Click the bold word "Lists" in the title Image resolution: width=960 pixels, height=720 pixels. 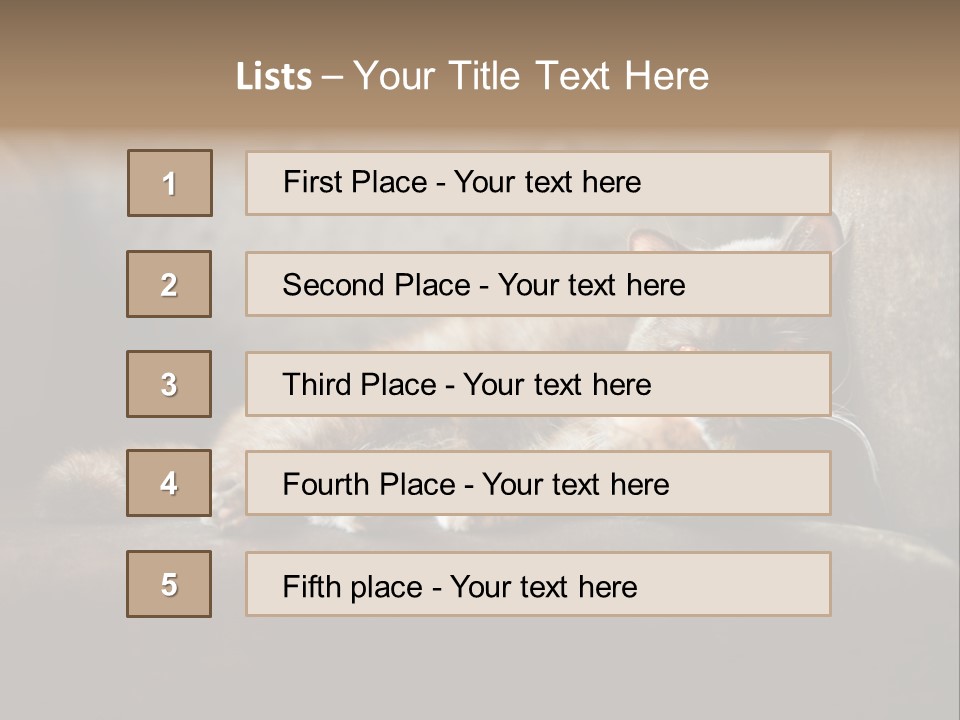tap(274, 77)
